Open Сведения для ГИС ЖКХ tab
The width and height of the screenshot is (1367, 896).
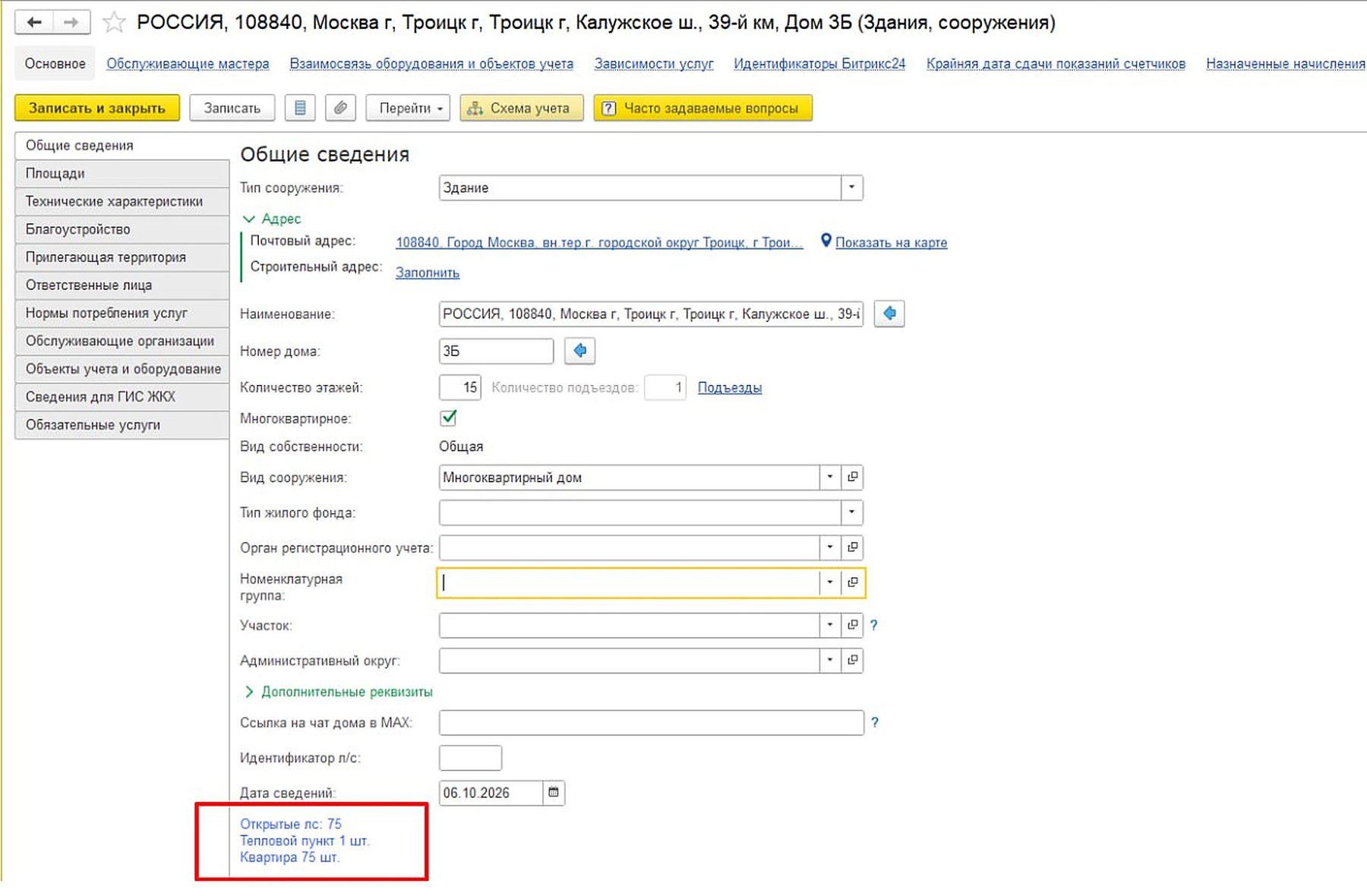pos(122,396)
